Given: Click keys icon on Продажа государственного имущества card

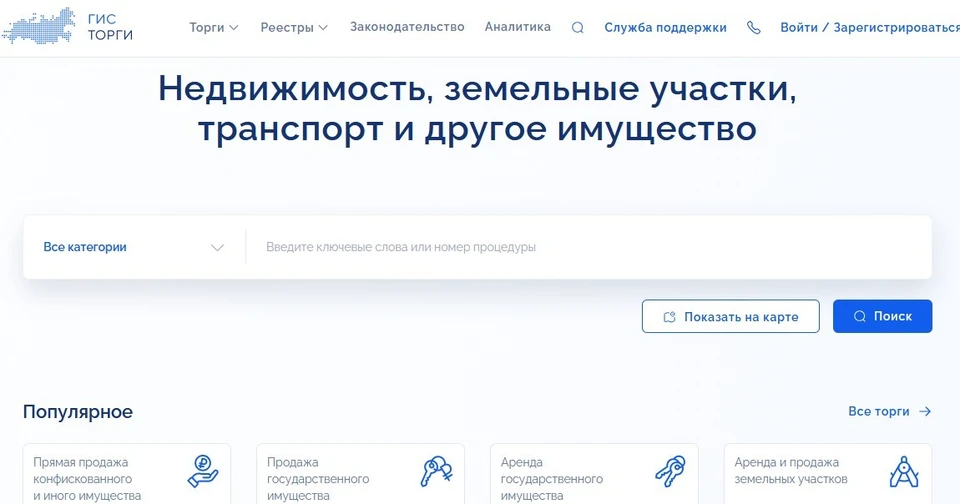Looking at the screenshot, I should tap(437, 472).
